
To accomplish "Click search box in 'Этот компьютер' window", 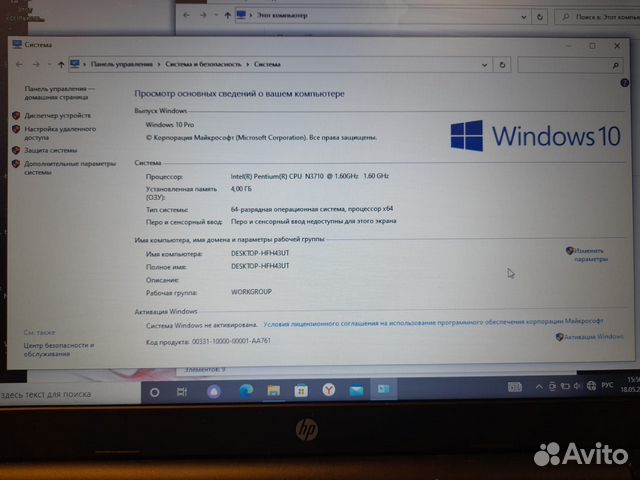I will click(x=598, y=17).
